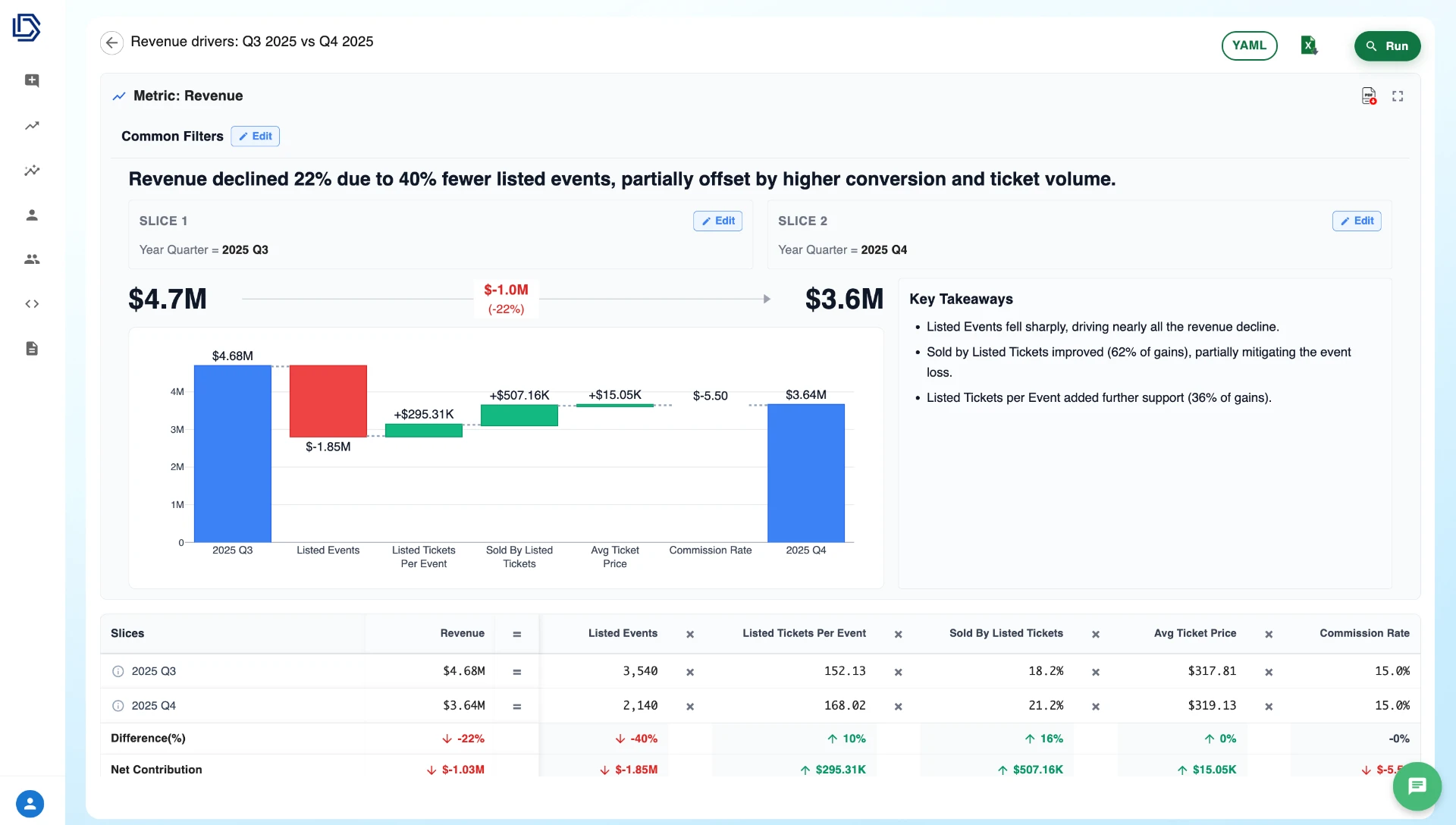Viewport: 1456px width, 825px height.
Task: Click the info icon for 2025 Q4 row
Action: [x=118, y=706]
